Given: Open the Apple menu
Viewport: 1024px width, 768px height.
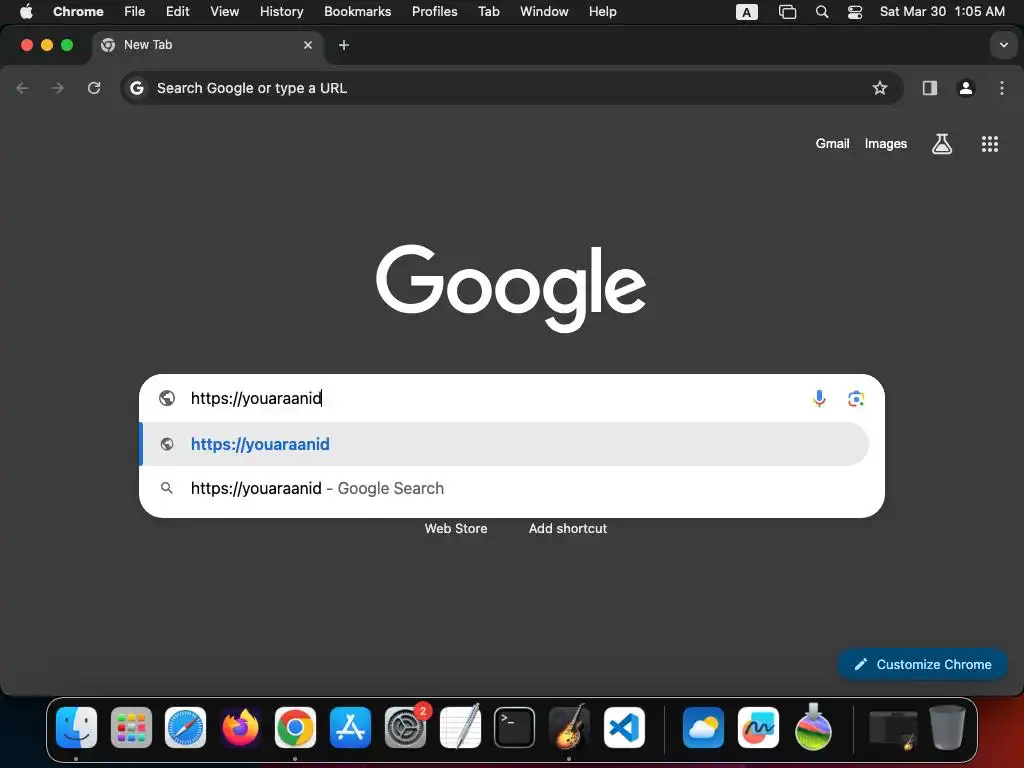Looking at the screenshot, I should [26, 12].
